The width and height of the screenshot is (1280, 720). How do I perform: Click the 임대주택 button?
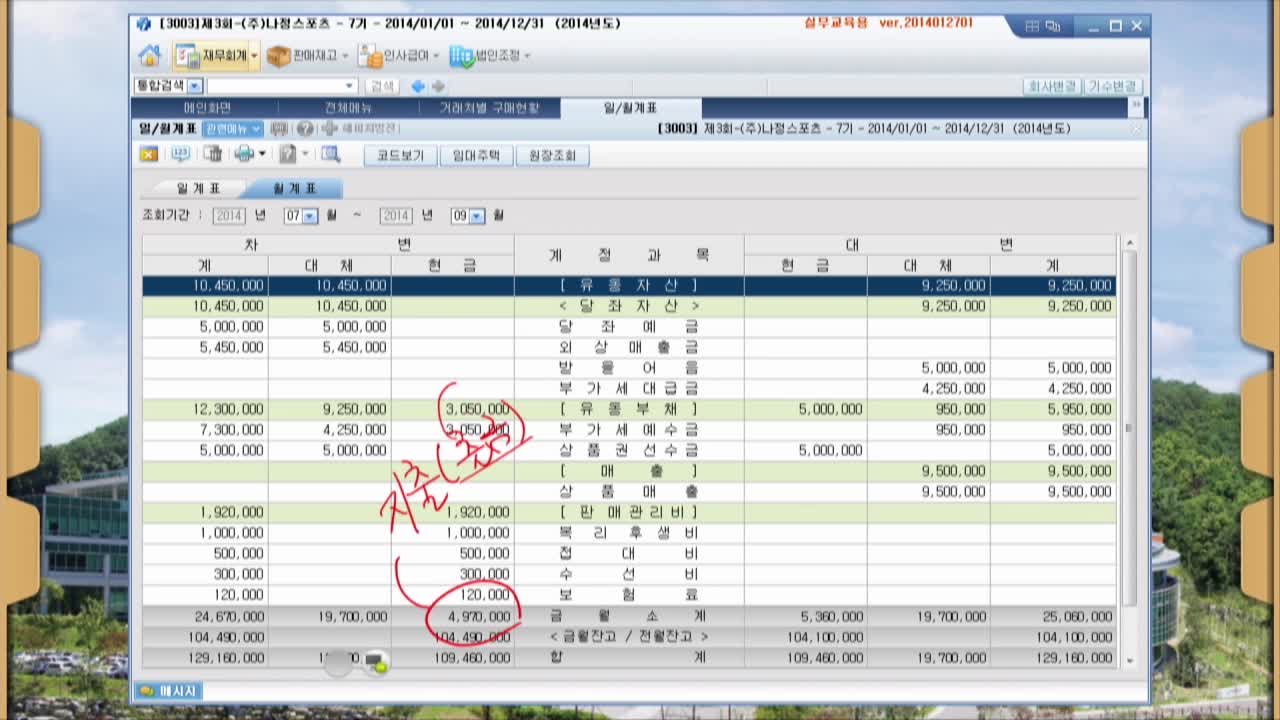(x=476, y=155)
